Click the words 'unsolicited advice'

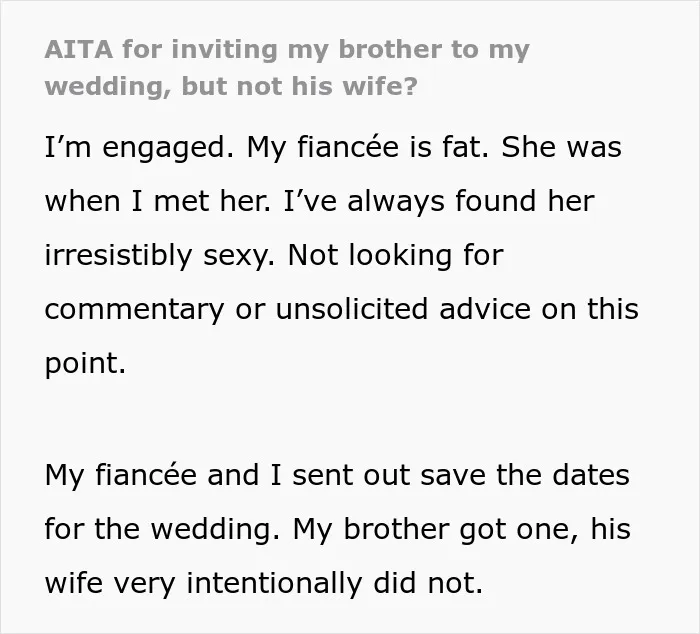pyautogui.click(x=403, y=309)
